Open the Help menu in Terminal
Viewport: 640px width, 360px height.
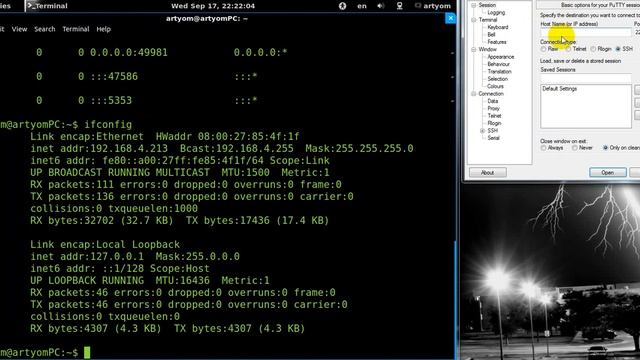pos(103,29)
